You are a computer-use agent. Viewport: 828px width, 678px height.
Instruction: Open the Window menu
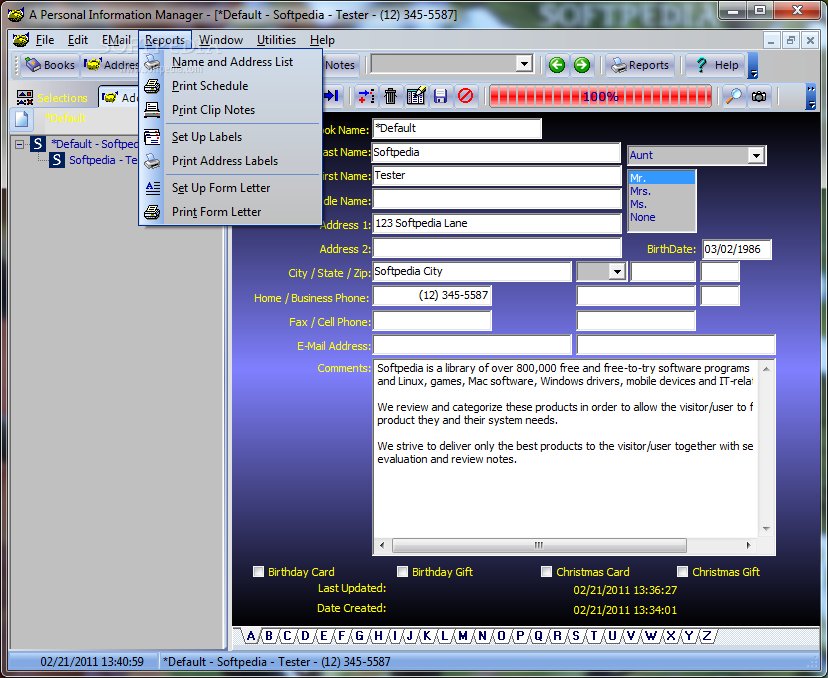pyautogui.click(x=221, y=40)
